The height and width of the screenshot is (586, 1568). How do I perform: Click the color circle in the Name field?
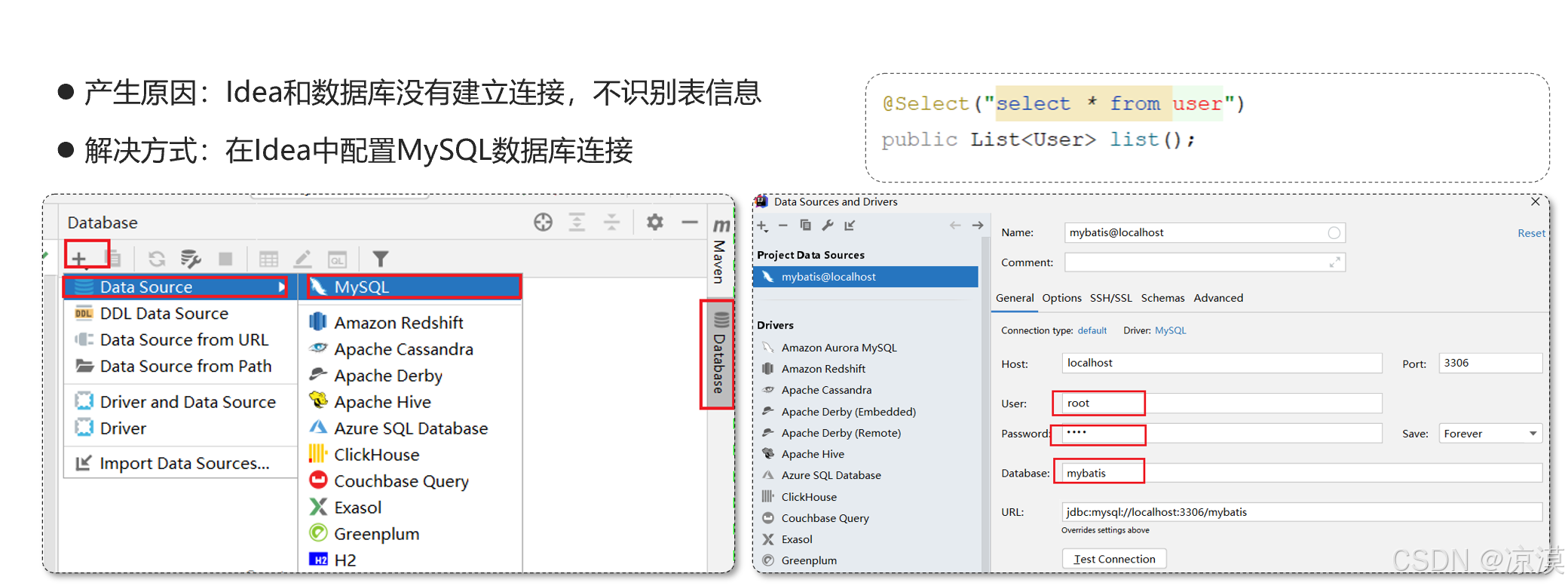coord(1334,232)
